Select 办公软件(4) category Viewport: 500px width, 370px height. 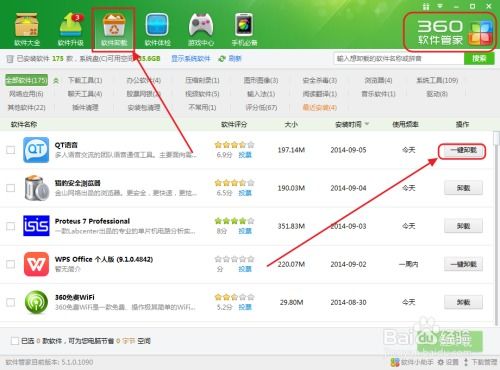144,80
